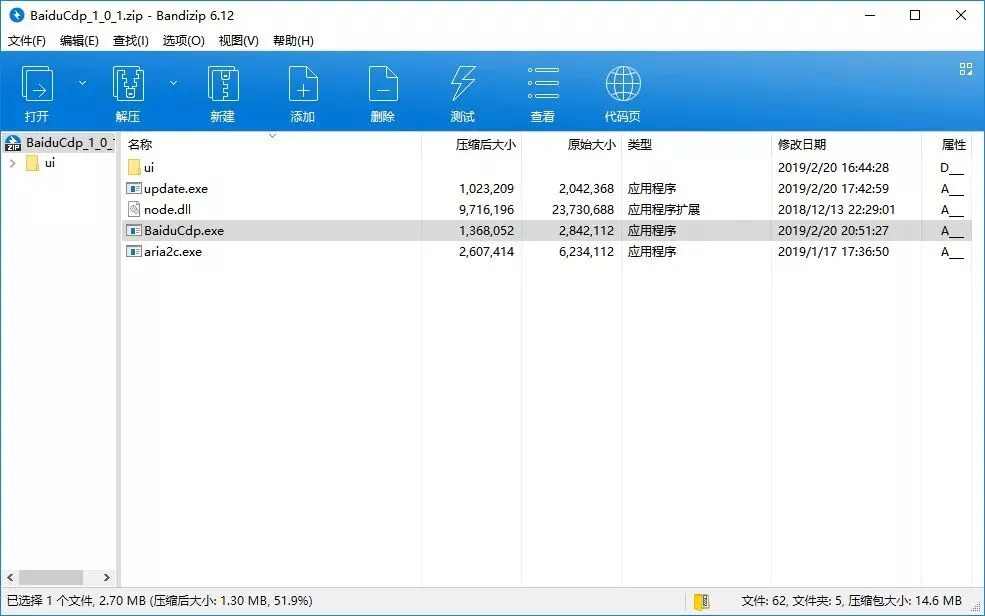
Task: Click the zip archive icon in the tree root
Action: [13, 143]
